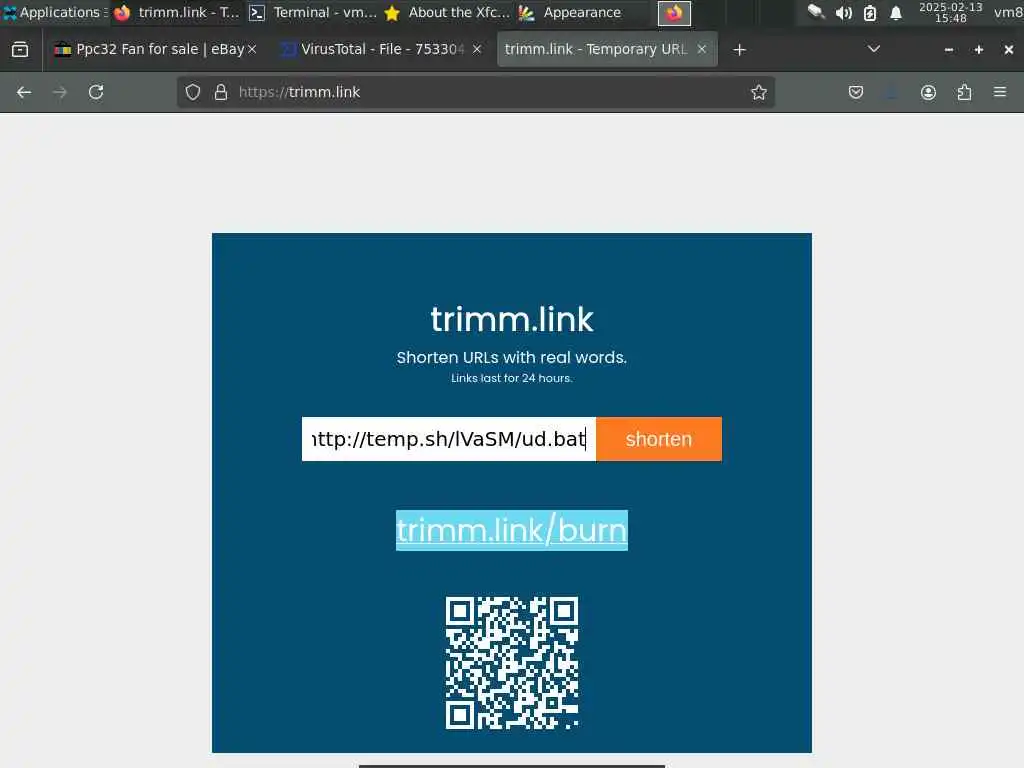Click the battery power icon
1024x768 pixels.
click(870, 12)
